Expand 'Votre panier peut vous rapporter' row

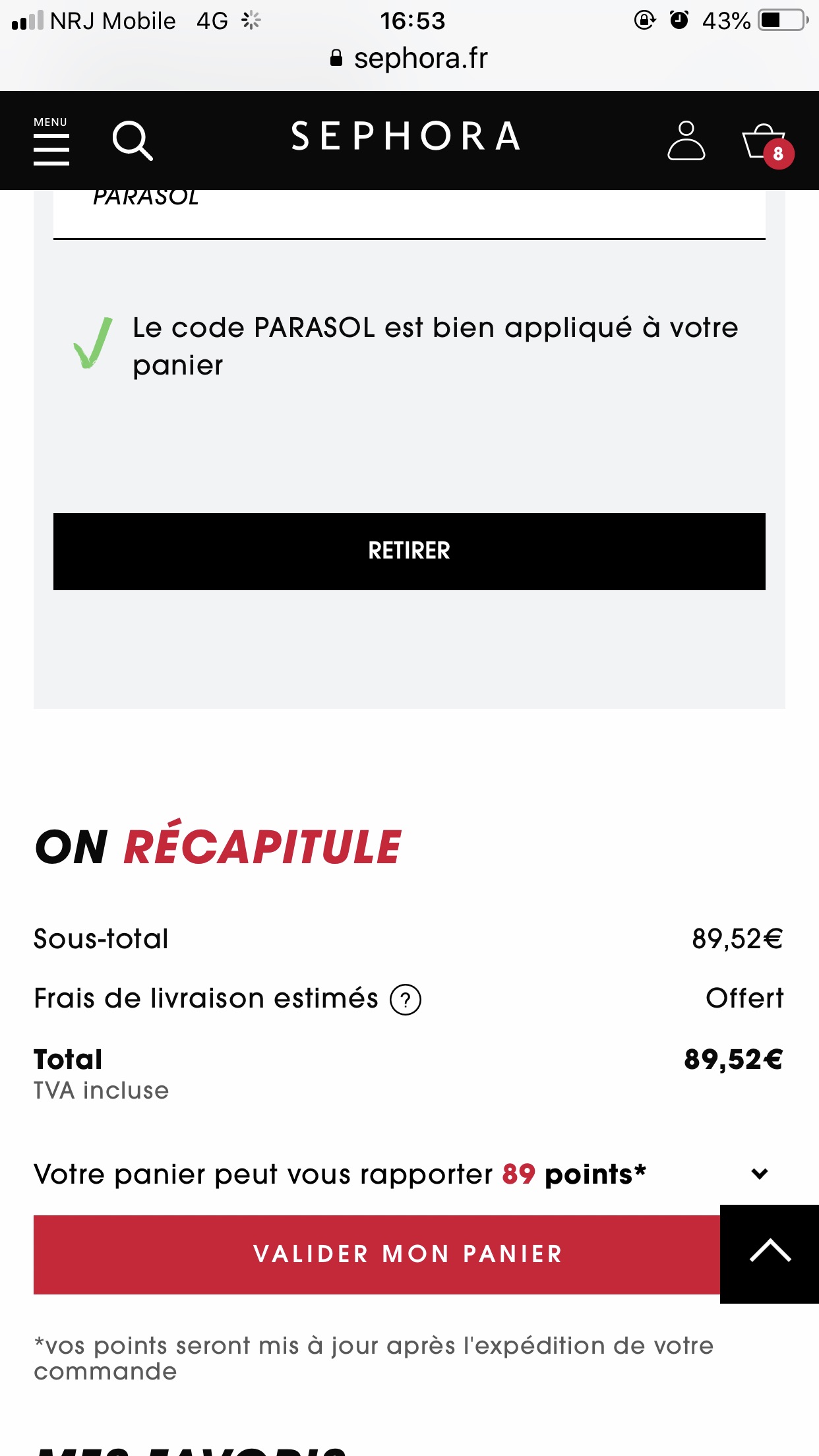pyautogui.click(x=409, y=1174)
